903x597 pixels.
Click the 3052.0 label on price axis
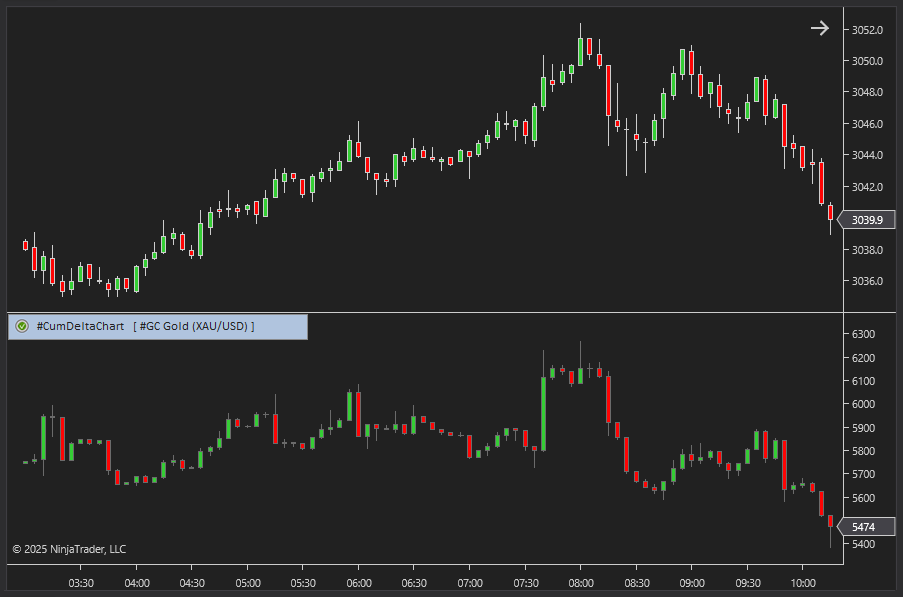click(x=868, y=30)
